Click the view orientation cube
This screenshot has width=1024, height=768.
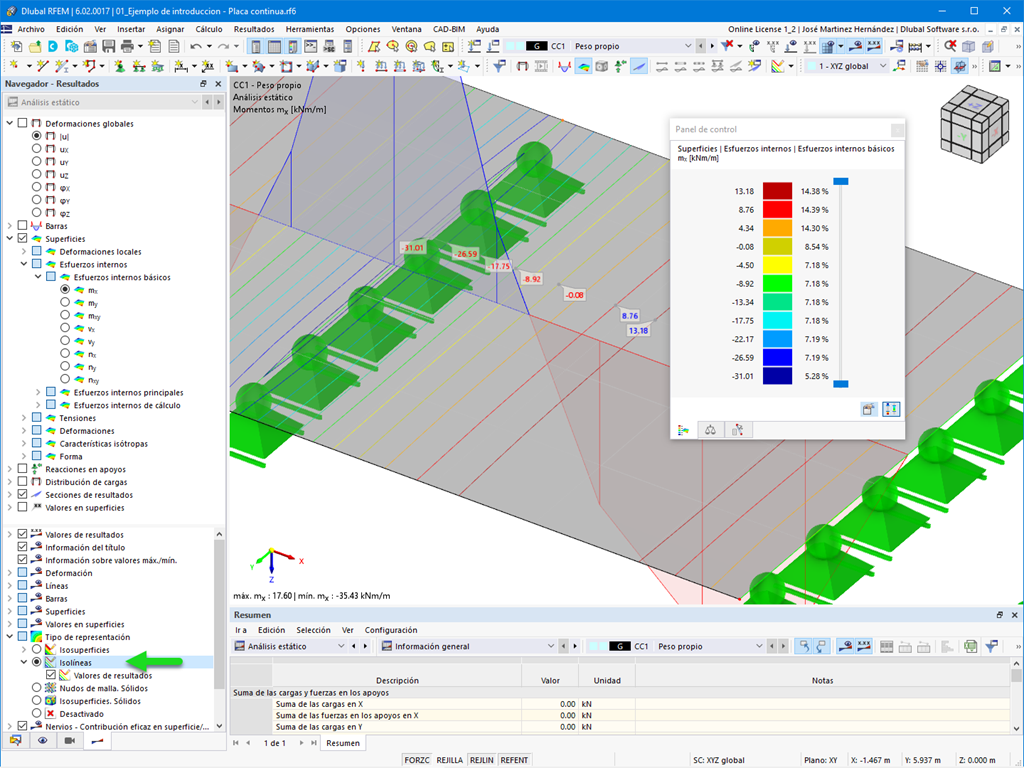[974, 125]
